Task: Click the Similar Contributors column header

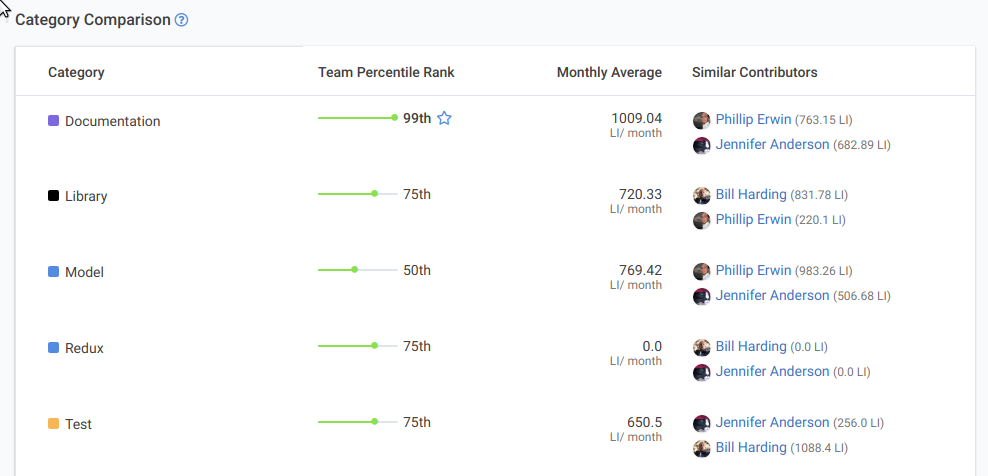Action: (x=754, y=72)
